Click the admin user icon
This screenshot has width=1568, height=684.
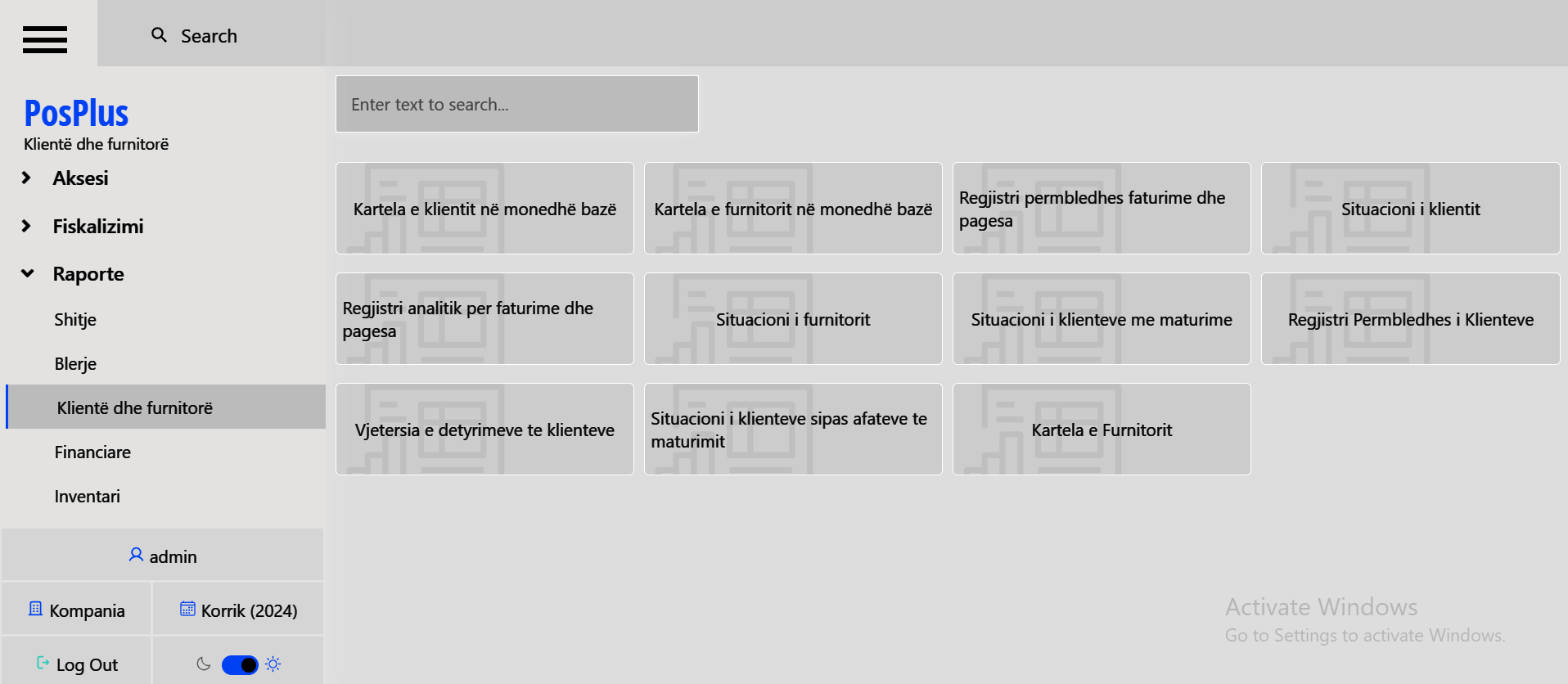[x=136, y=555]
